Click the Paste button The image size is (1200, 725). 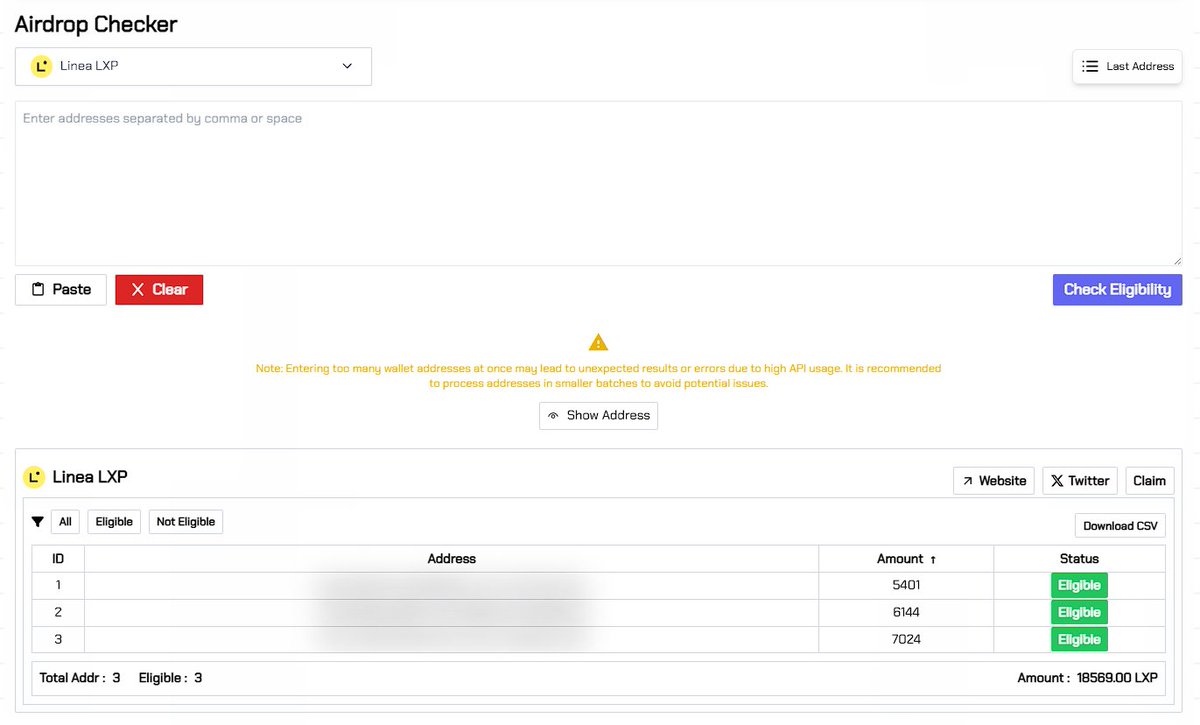coord(61,289)
